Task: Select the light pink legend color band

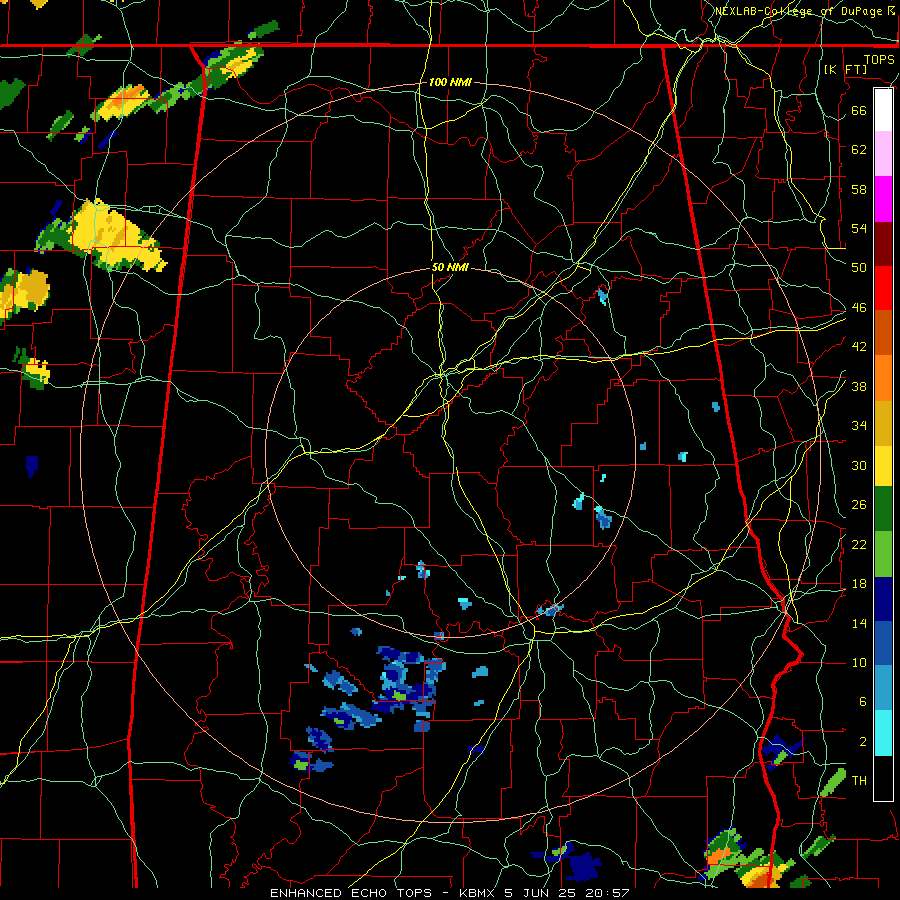Action: [883, 154]
